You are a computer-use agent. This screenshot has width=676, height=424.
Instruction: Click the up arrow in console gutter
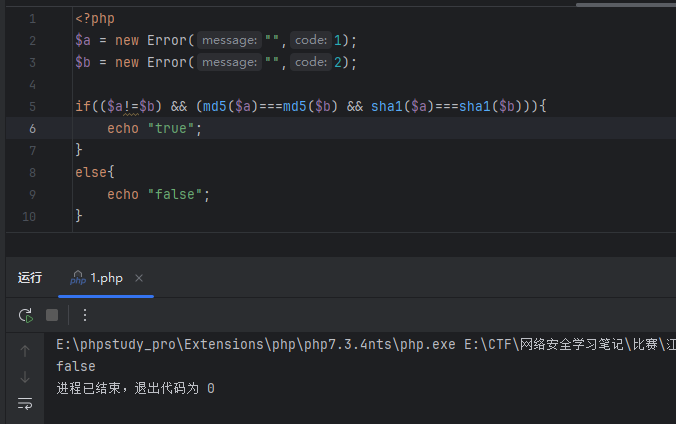click(25, 351)
